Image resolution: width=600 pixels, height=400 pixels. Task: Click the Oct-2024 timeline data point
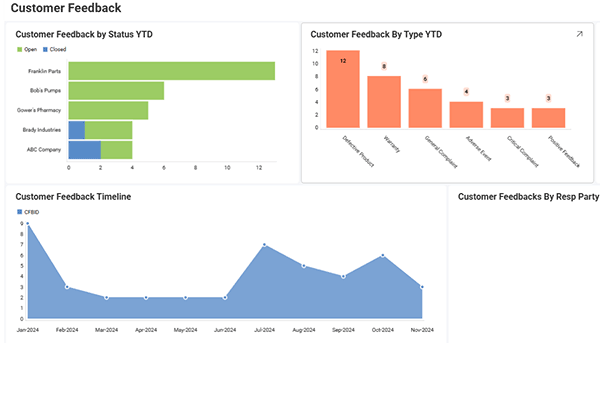click(383, 256)
